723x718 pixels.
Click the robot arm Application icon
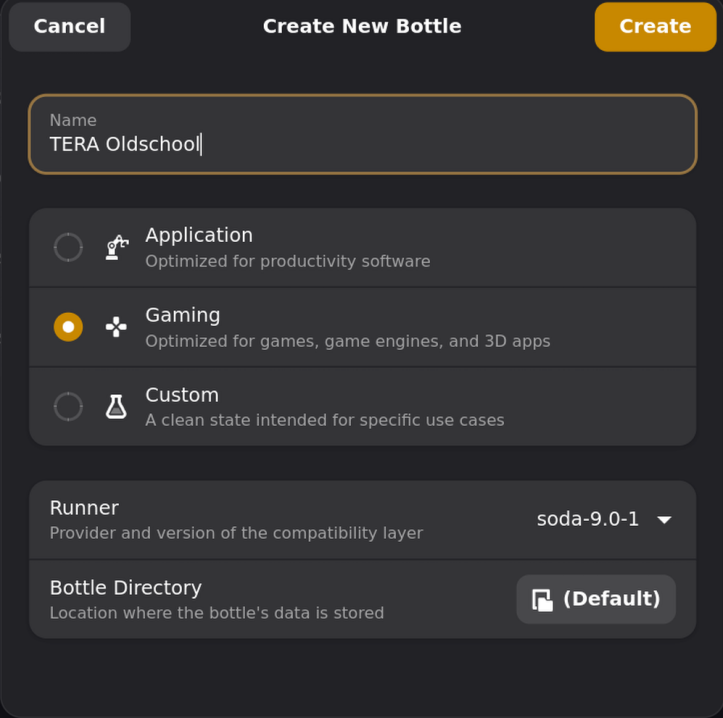(x=117, y=247)
